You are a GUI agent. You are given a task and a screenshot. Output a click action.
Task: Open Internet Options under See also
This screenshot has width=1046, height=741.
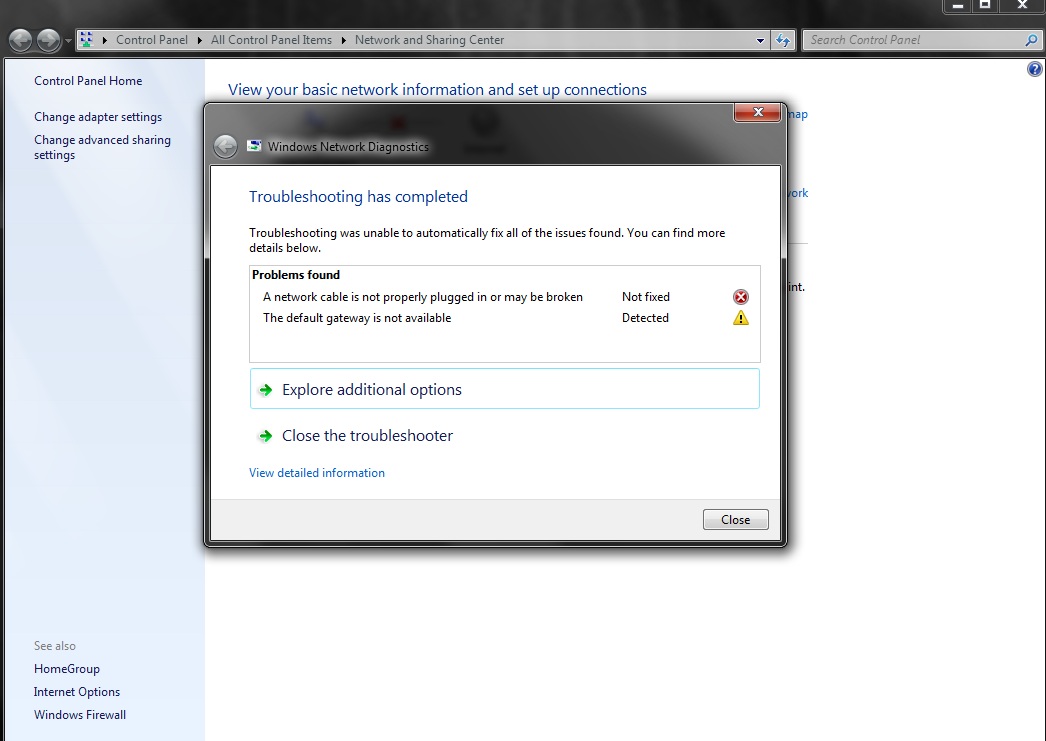pos(77,692)
